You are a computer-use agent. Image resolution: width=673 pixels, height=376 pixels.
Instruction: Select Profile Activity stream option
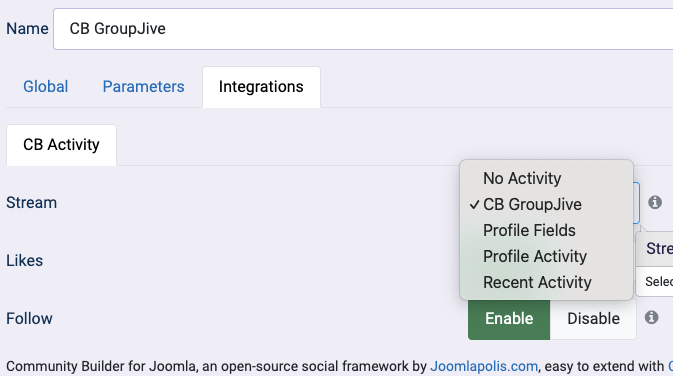(546, 256)
